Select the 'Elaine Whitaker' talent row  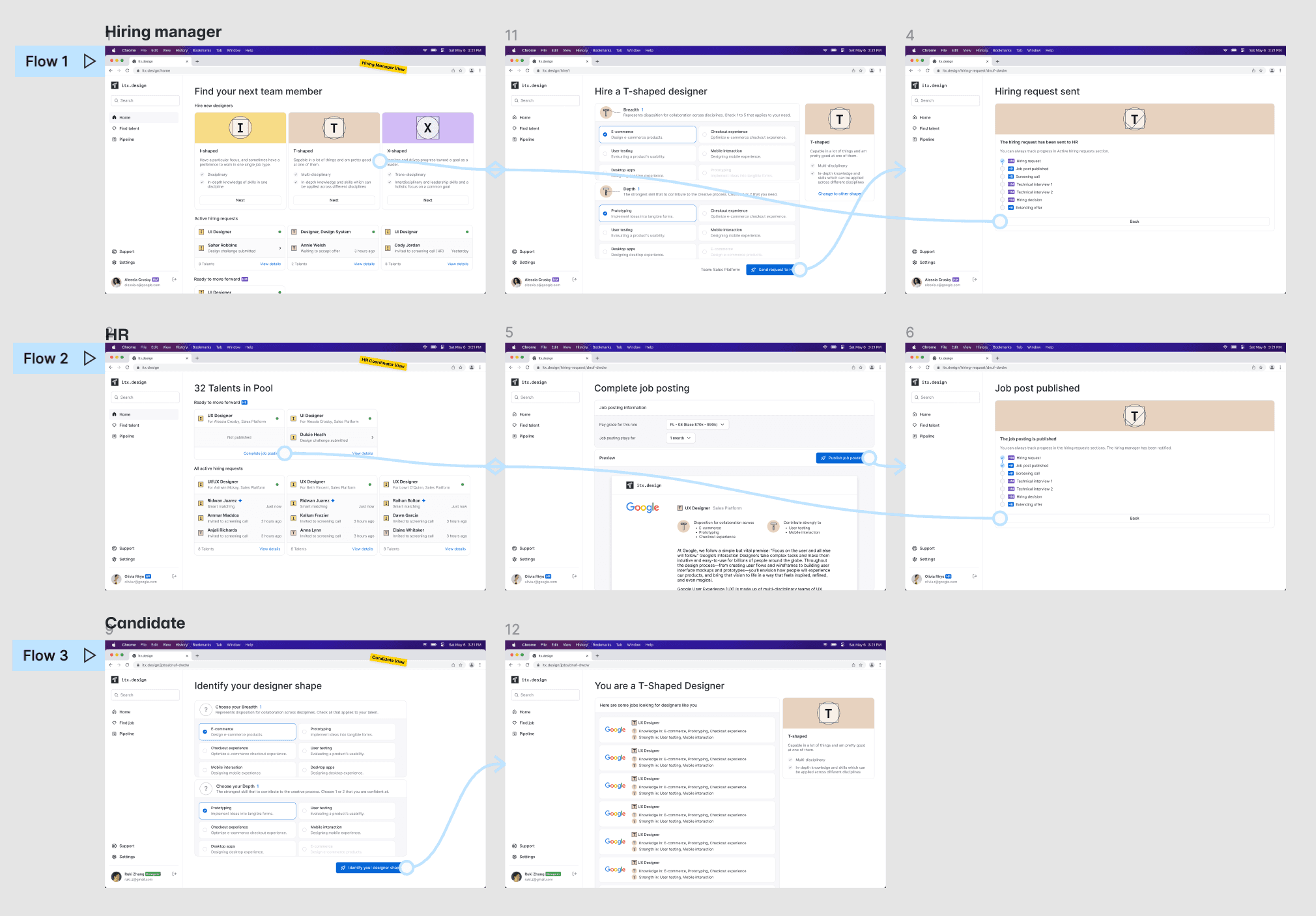coord(425,533)
